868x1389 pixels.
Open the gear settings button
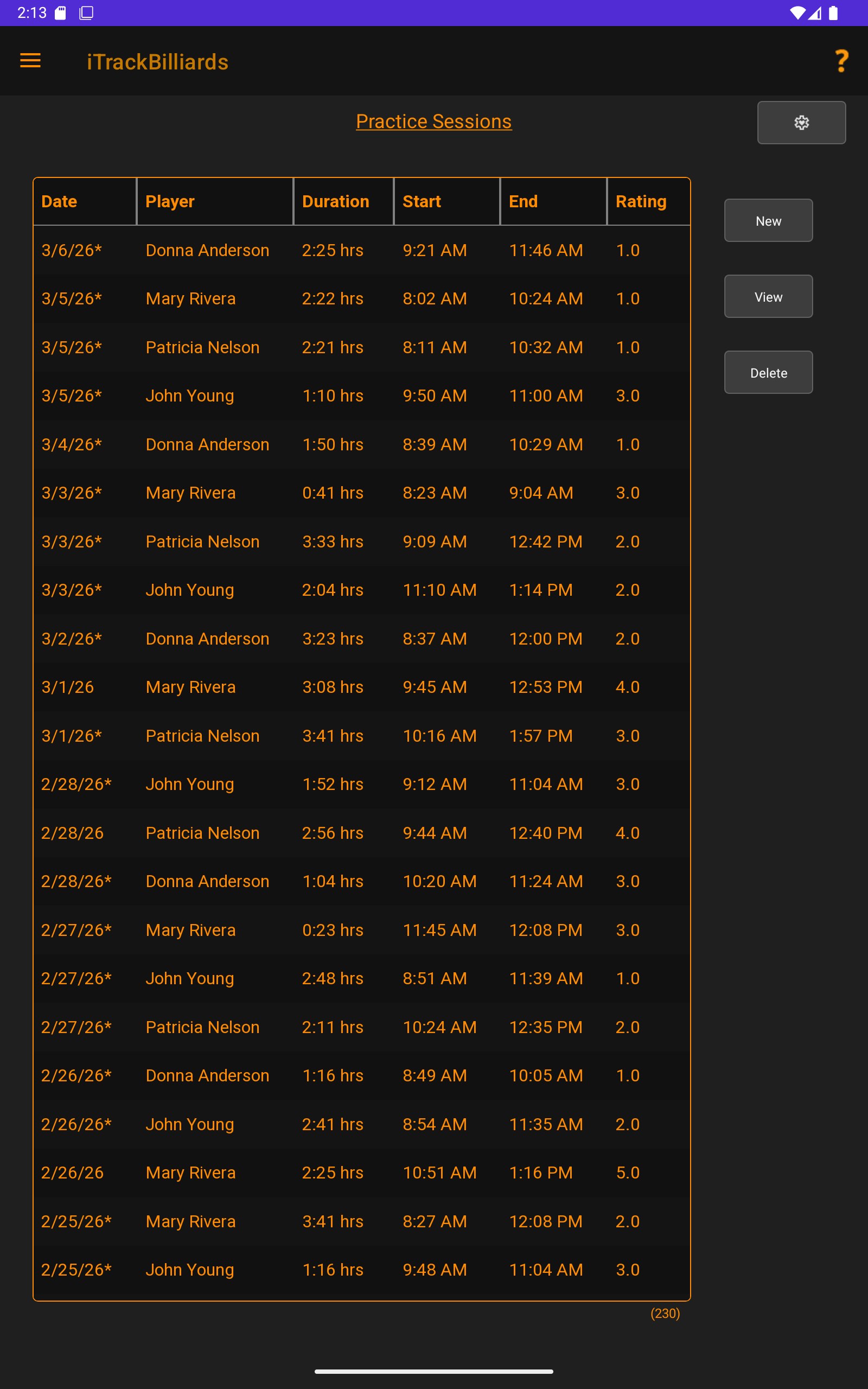(x=801, y=122)
